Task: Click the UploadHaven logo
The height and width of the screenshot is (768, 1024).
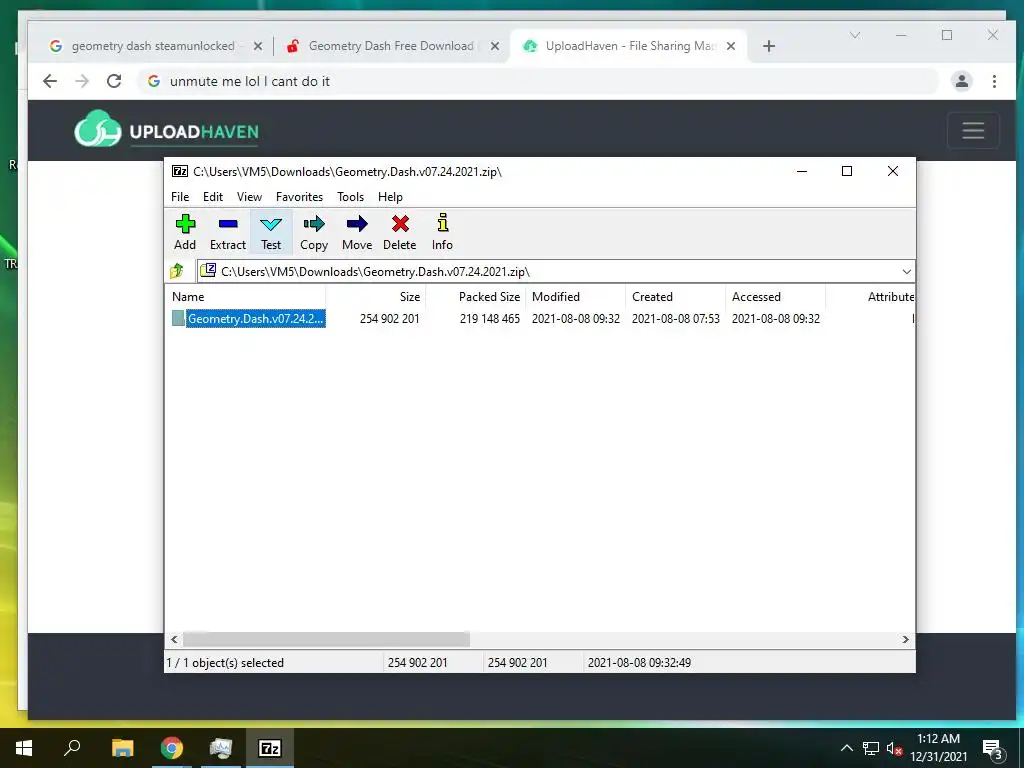Action: 167,129
